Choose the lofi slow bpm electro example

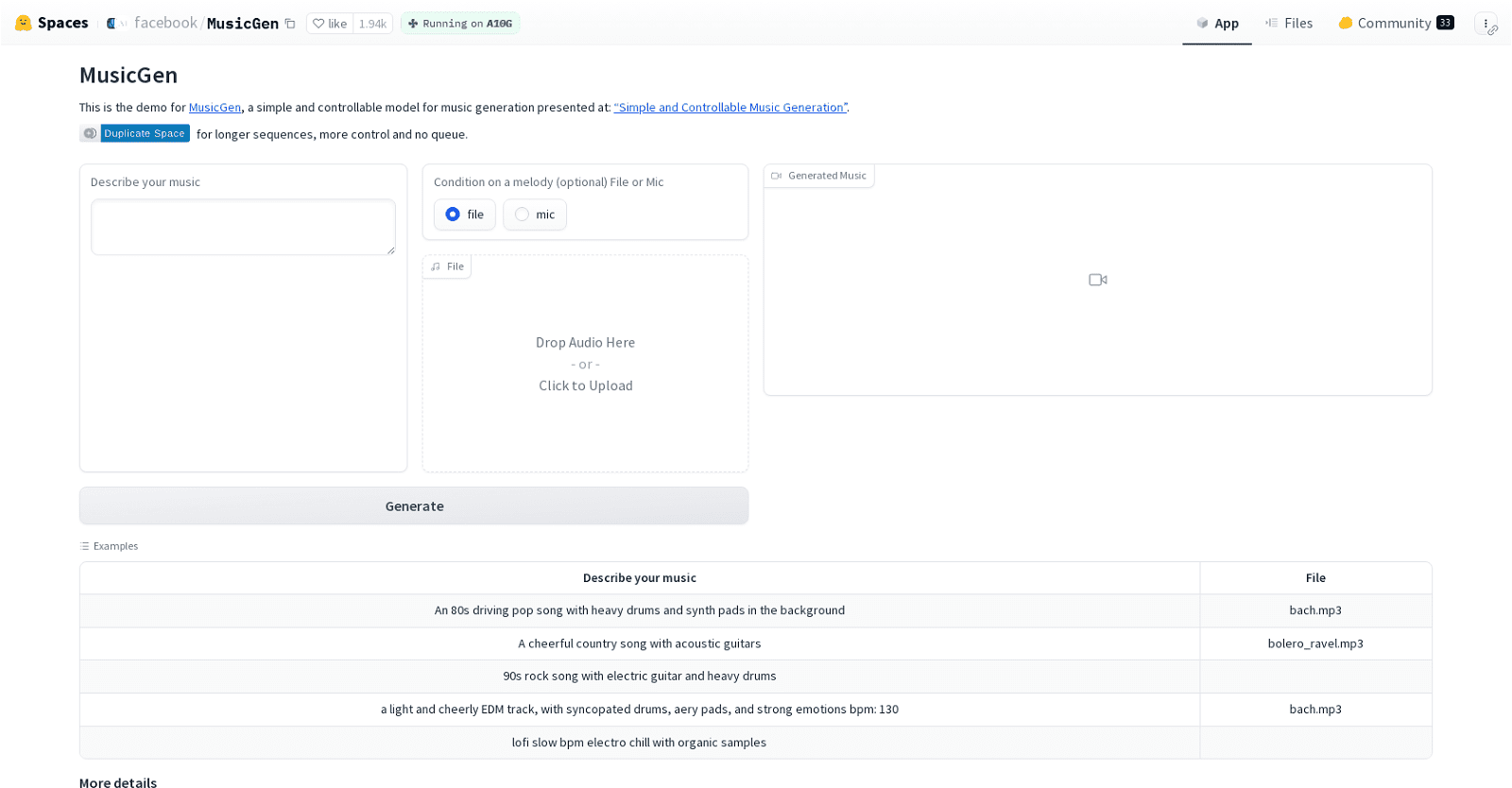click(639, 743)
